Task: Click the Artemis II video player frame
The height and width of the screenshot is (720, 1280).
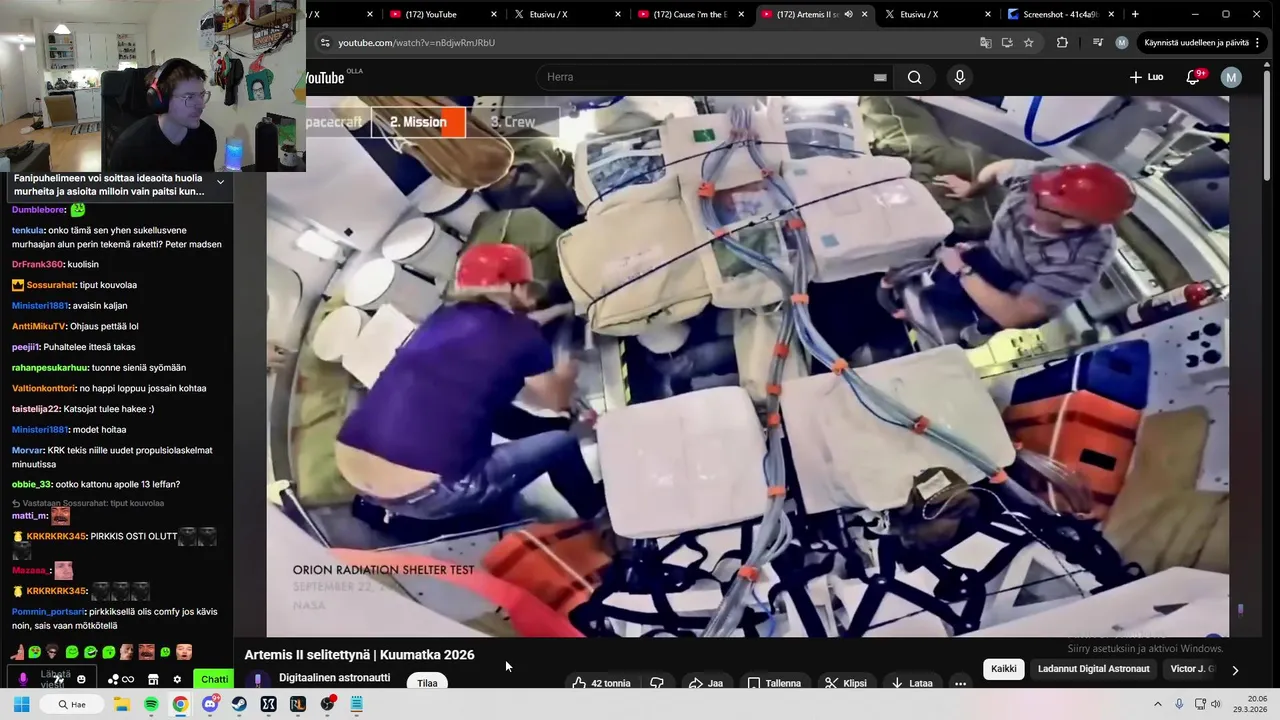Action: tap(747, 366)
